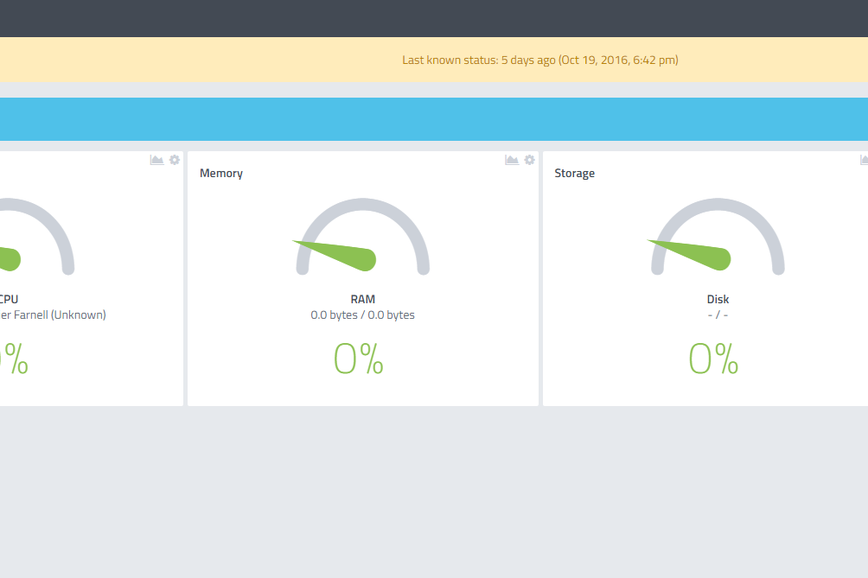Select the "Memory" card title

click(221, 173)
